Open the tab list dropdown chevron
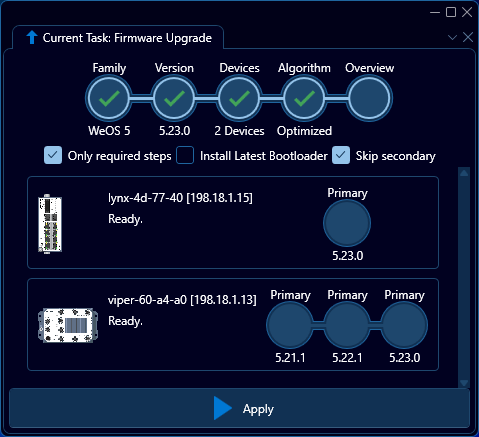This screenshot has height=437, width=479. click(x=452, y=37)
